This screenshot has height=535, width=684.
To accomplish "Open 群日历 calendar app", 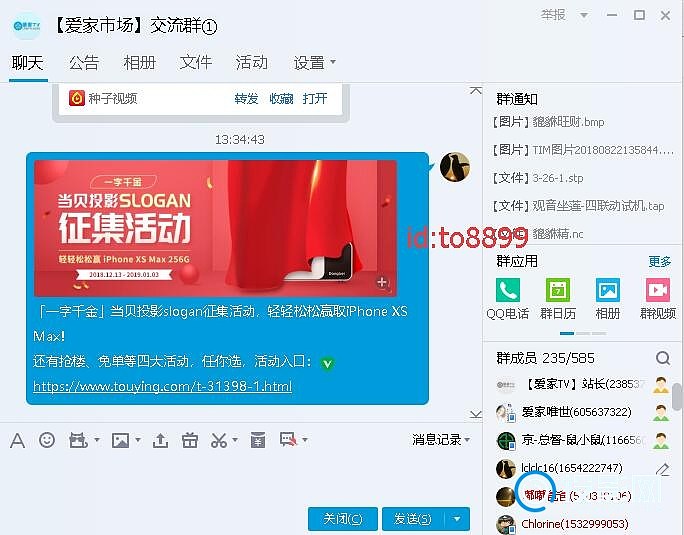I will [558, 290].
